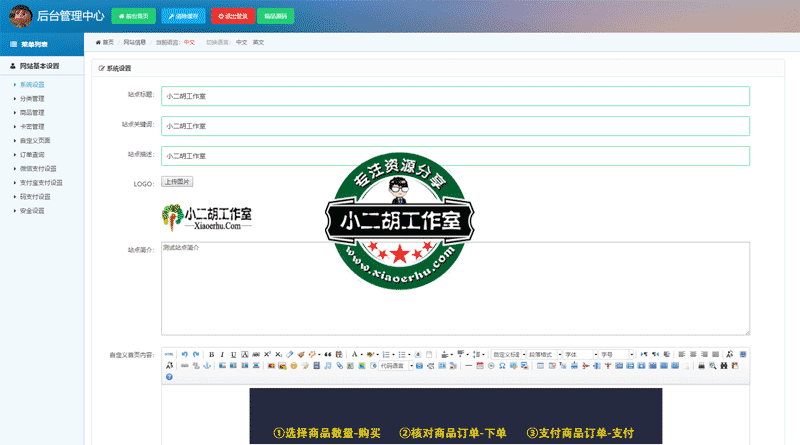Viewport: 800px width, 445px height.
Task: Open the ordered list dropdown arrow
Action: [x=393, y=355]
